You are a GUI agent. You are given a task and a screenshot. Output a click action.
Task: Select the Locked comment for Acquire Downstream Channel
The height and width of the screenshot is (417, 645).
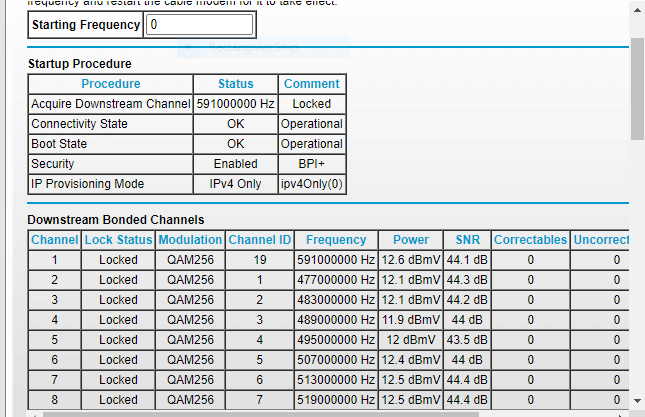click(312, 104)
